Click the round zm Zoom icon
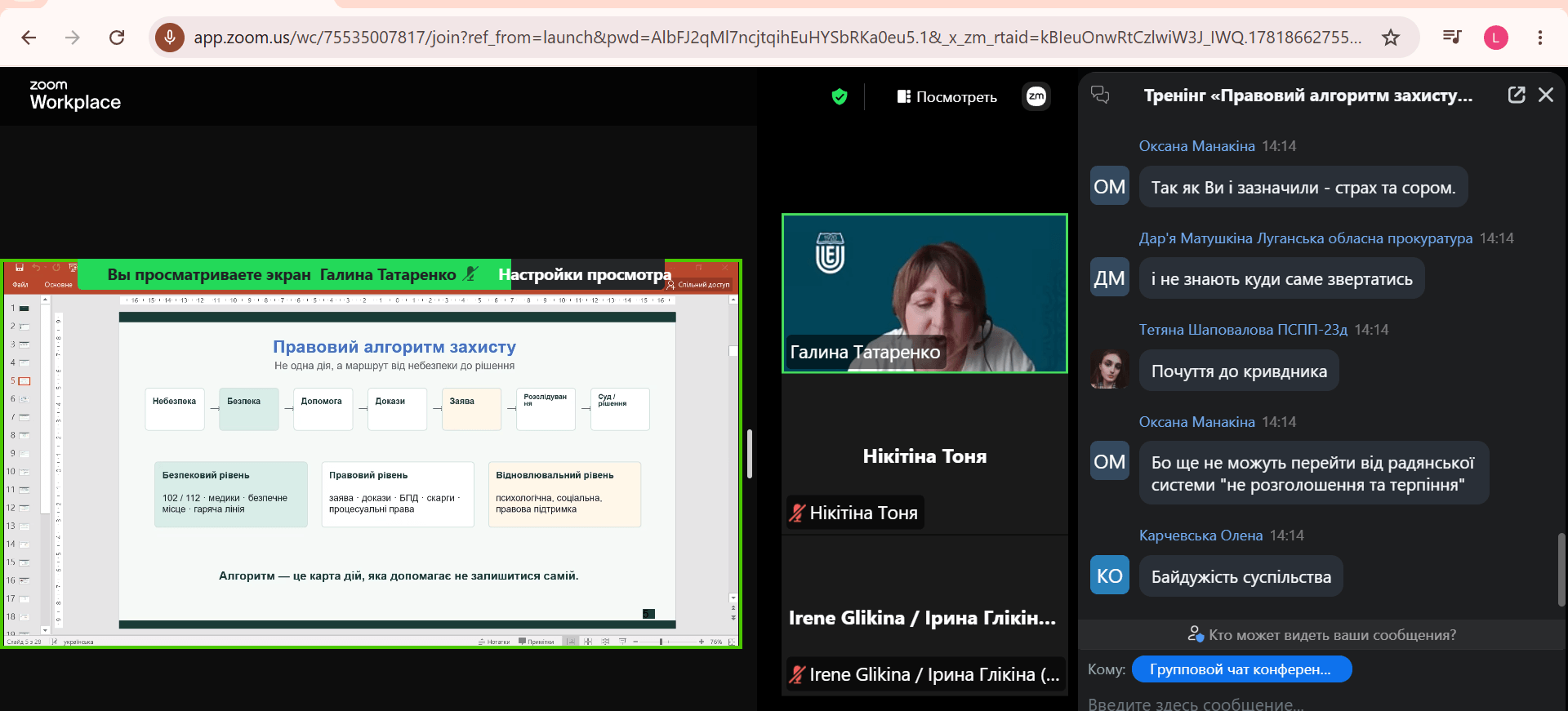1568x711 pixels. click(1036, 96)
